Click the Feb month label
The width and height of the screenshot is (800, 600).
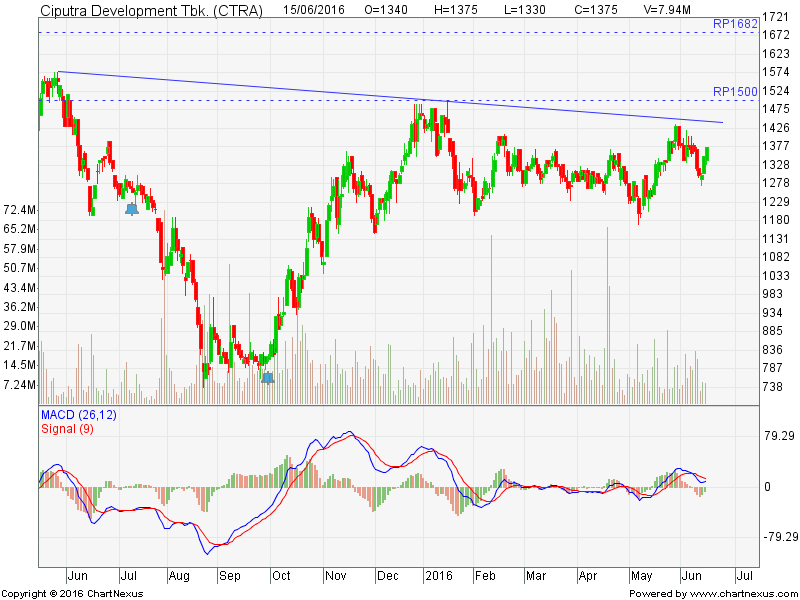[485, 576]
